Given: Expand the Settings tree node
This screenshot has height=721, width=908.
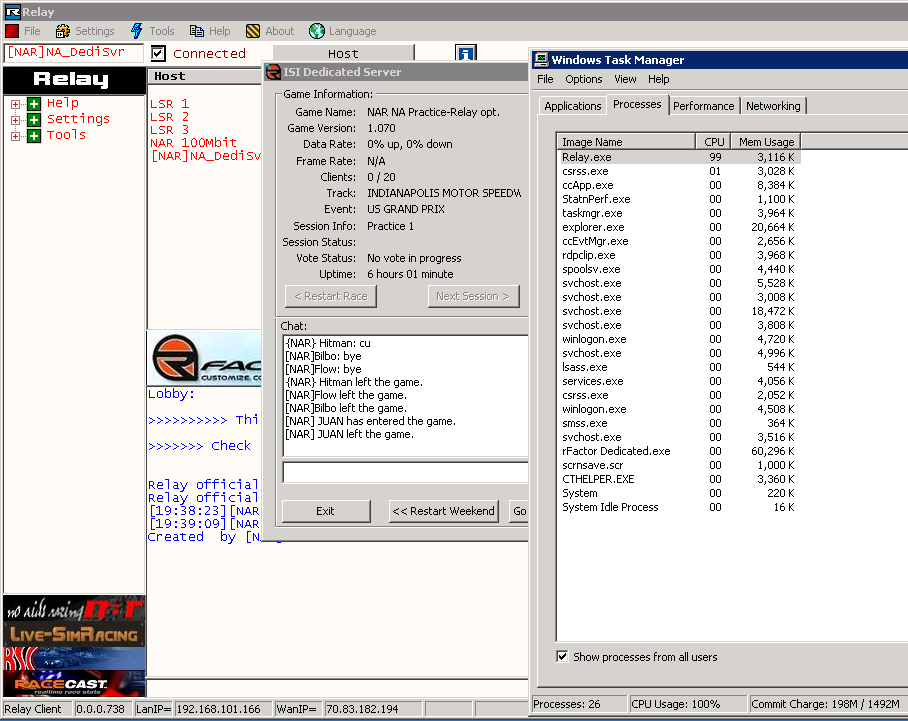Looking at the screenshot, I should tap(17, 119).
